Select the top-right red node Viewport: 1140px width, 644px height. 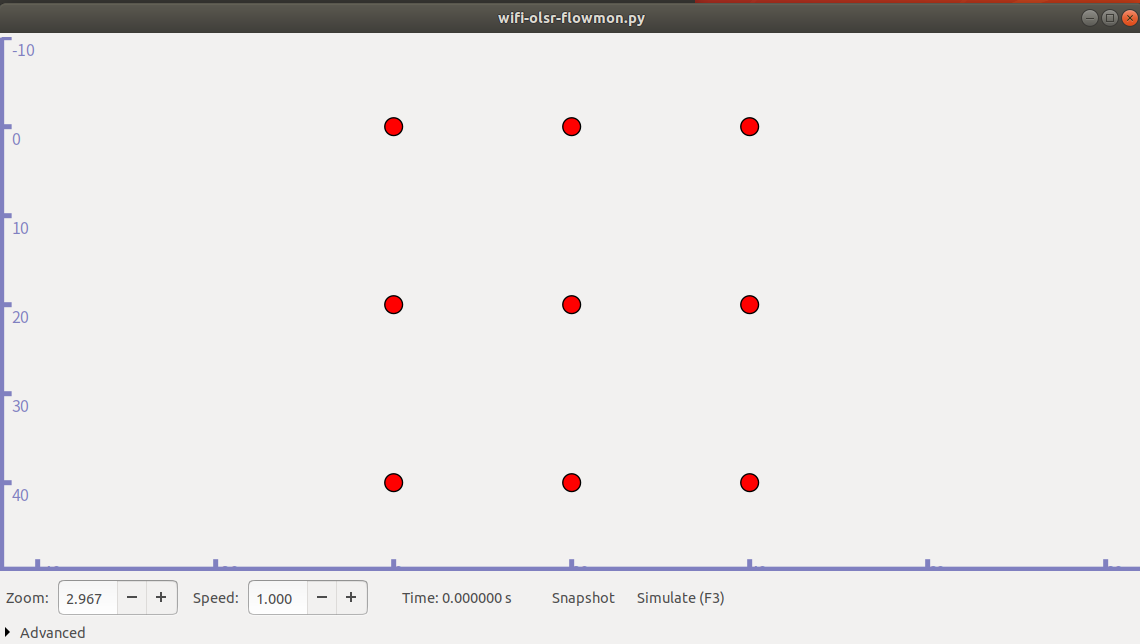coord(750,126)
